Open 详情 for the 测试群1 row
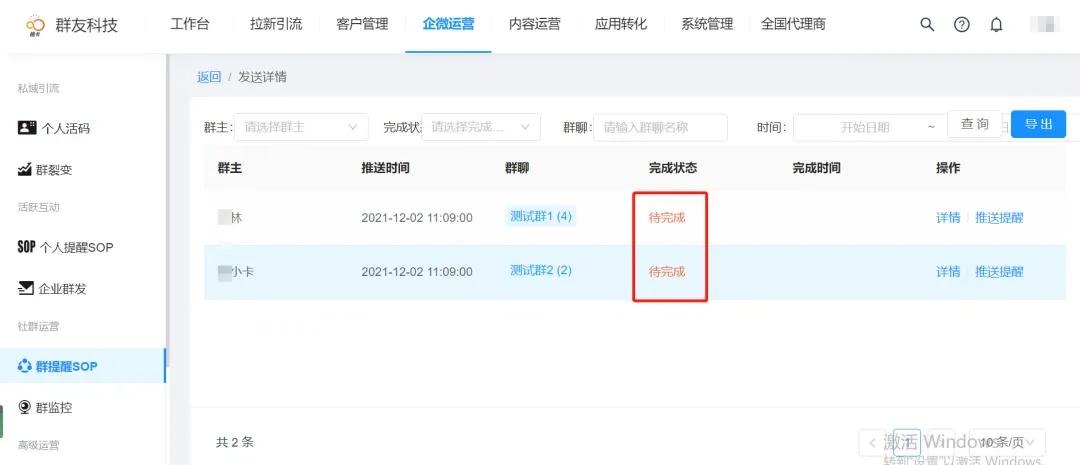The width and height of the screenshot is (1080, 465). tap(948, 218)
